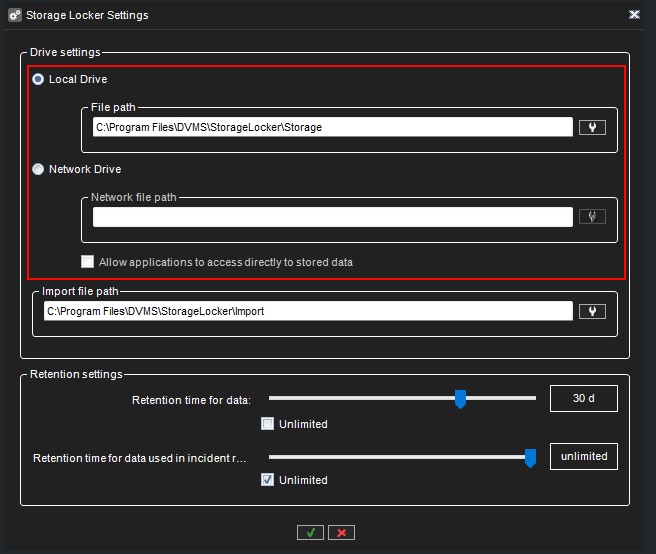This screenshot has width=656, height=554.
Task: Click the Import file path text field
Action: 306,311
